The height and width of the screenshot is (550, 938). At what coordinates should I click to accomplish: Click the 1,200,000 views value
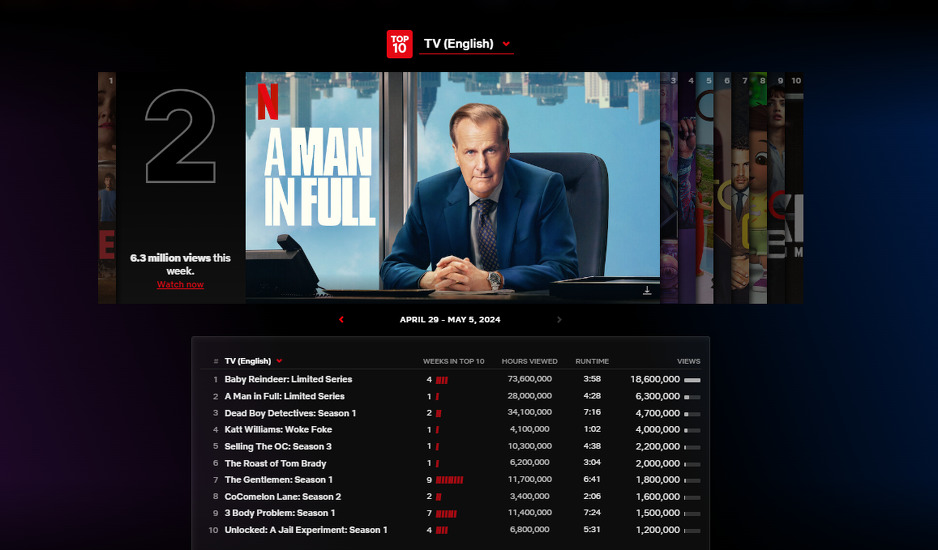pyautogui.click(x=657, y=530)
